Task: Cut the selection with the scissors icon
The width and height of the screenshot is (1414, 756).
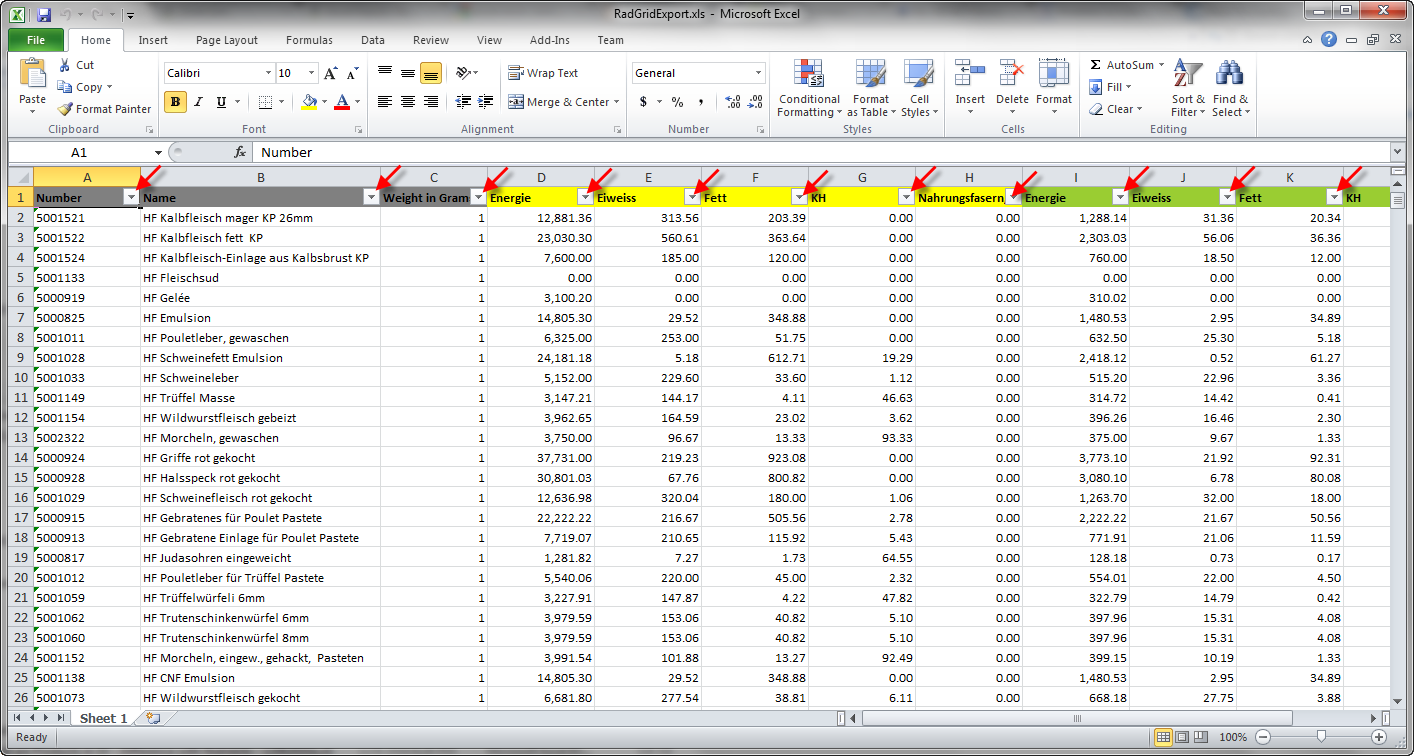Action: tap(66, 65)
